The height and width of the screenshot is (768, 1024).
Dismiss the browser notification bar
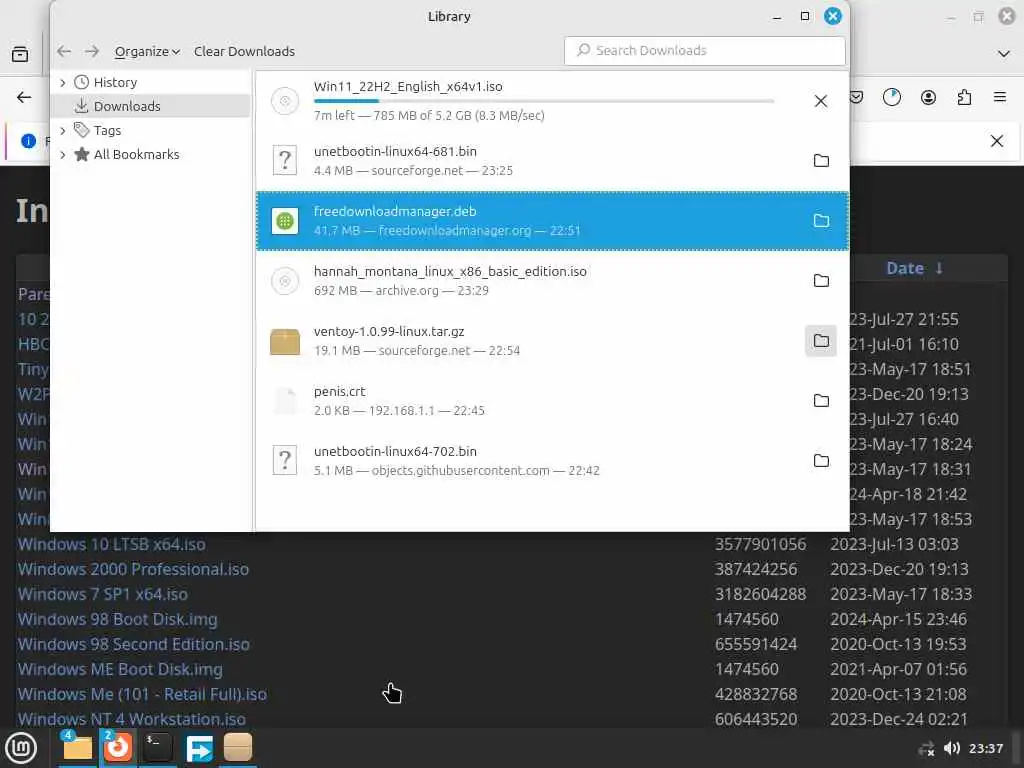[997, 141]
